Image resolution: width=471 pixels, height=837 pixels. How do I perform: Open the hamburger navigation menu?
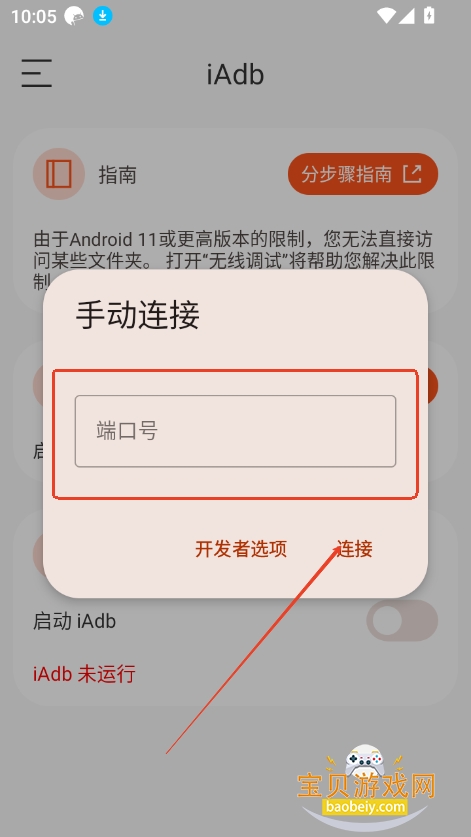[x=36, y=73]
